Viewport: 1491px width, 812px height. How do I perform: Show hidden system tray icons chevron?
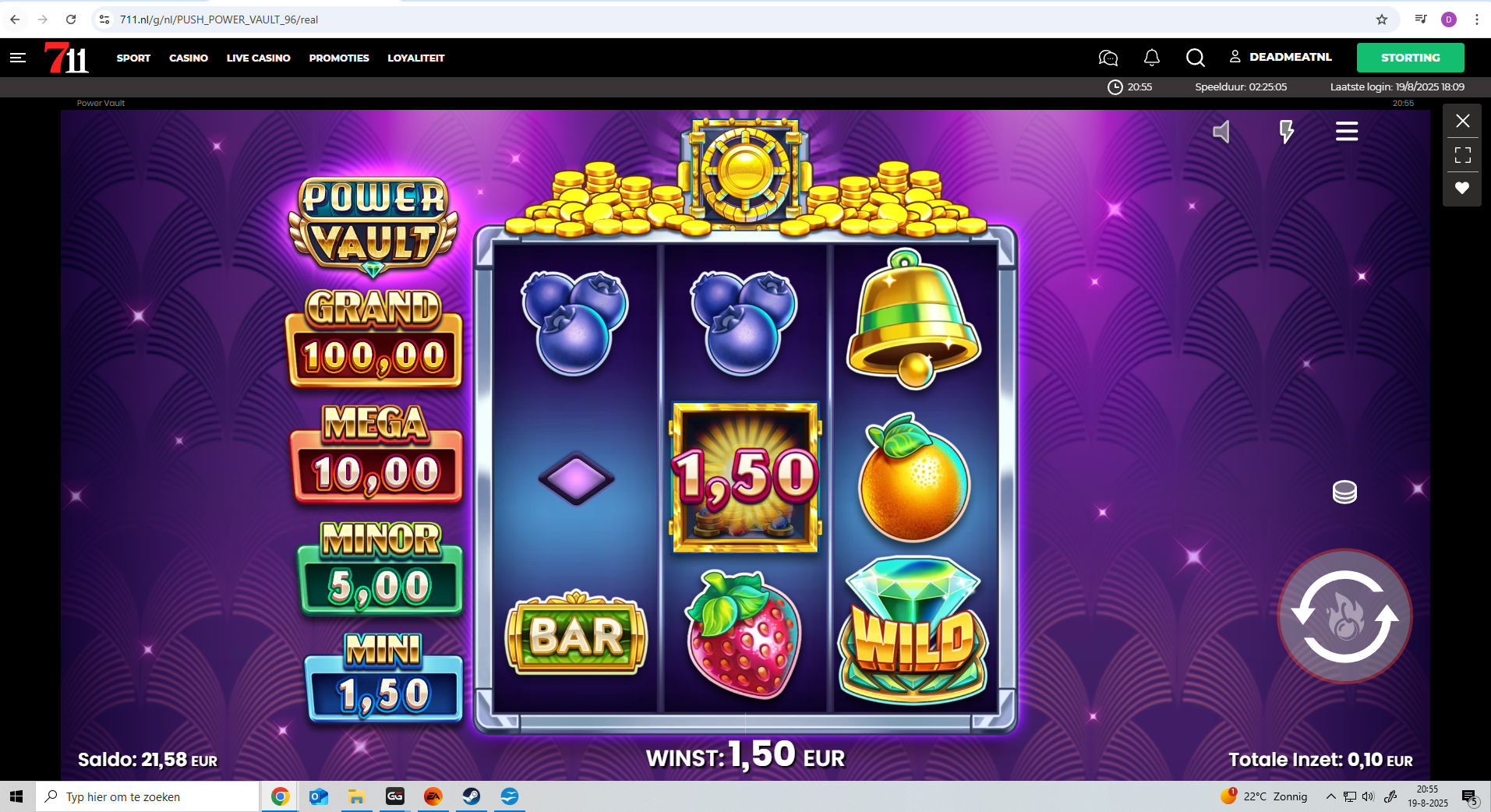coord(1330,796)
